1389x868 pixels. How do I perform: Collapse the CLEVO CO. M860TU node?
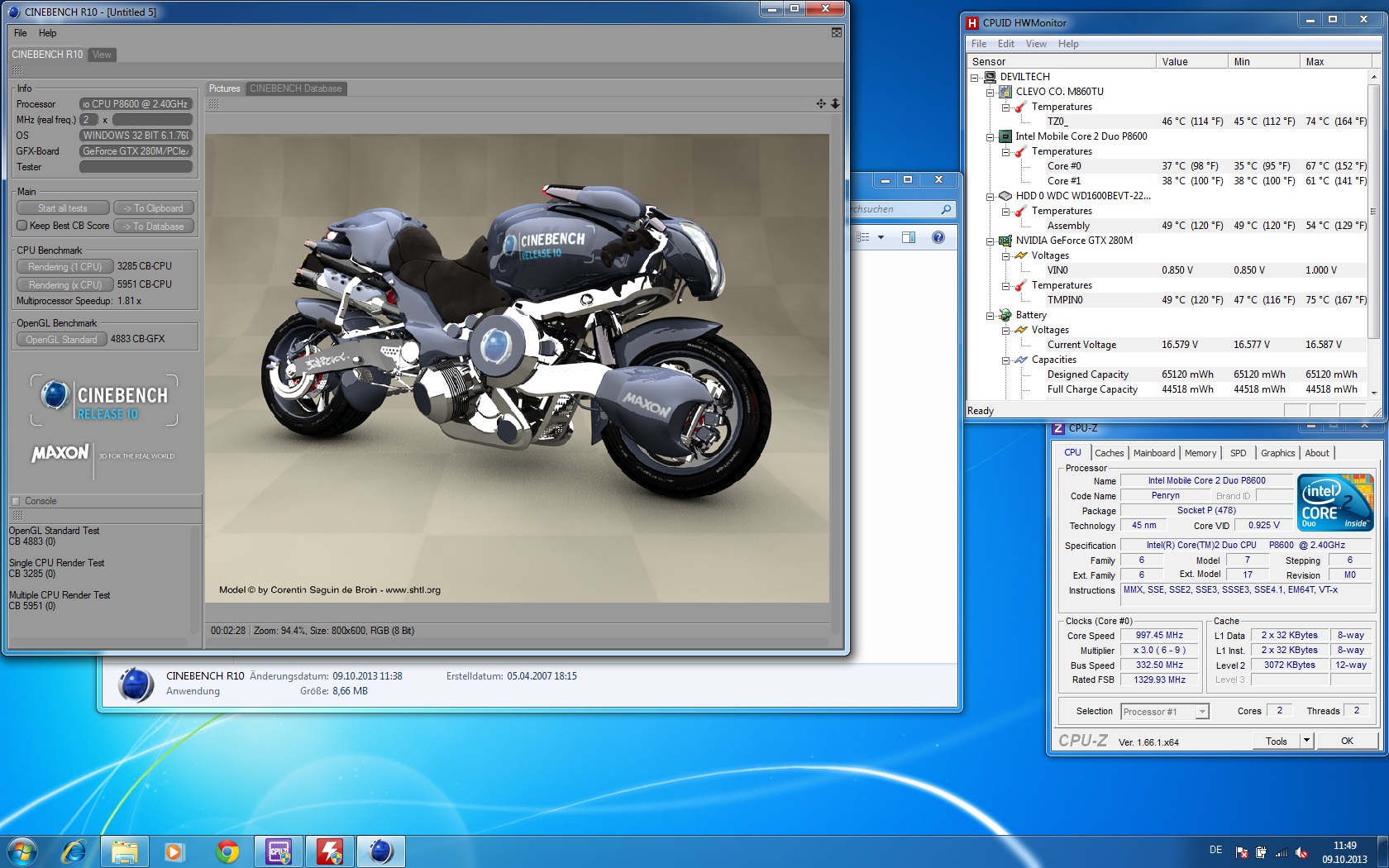tap(990, 92)
